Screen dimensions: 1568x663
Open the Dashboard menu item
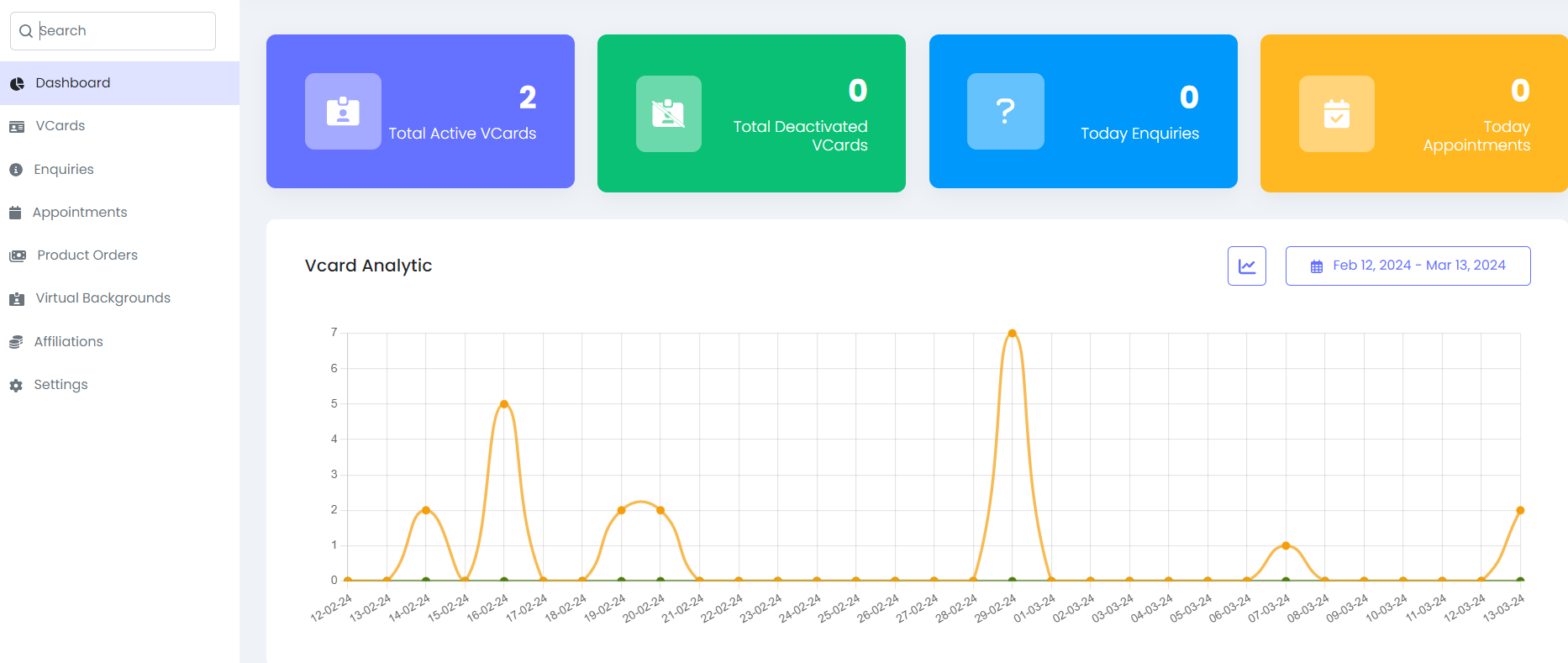[x=72, y=83]
